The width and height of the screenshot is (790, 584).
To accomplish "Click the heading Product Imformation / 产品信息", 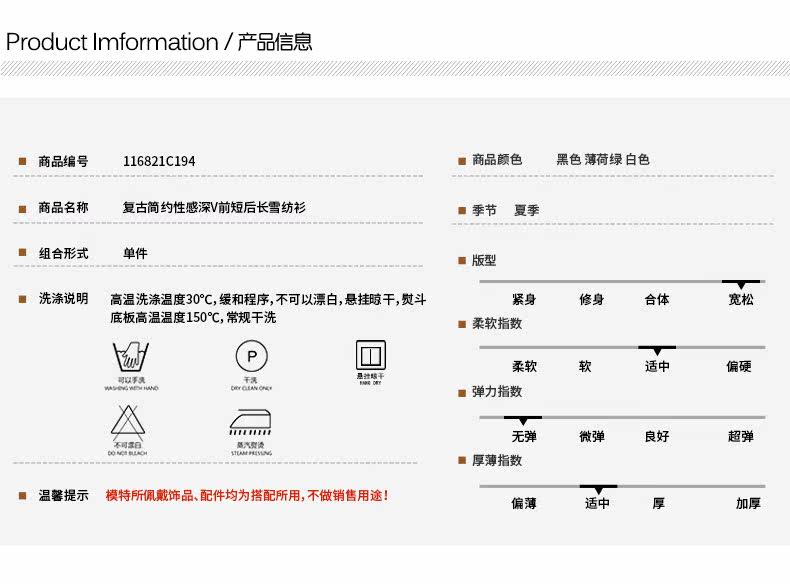I will [x=159, y=42].
